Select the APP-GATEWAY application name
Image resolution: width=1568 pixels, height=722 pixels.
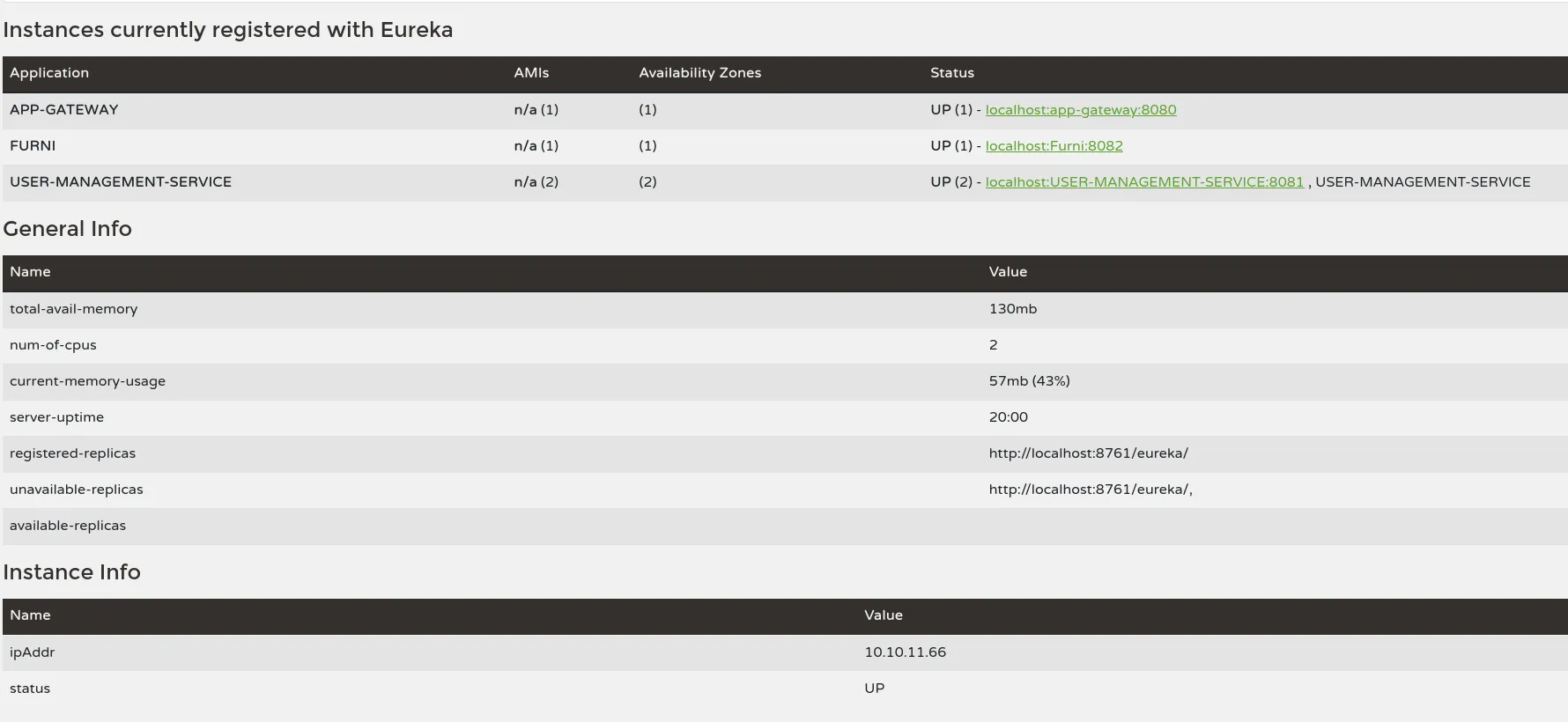tap(63, 110)
